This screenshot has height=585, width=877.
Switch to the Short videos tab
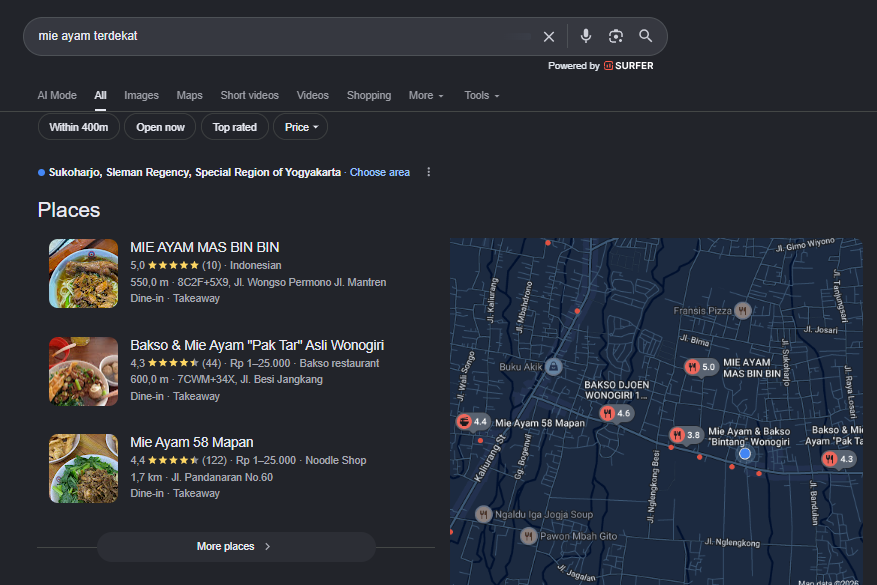coord(249,96)
